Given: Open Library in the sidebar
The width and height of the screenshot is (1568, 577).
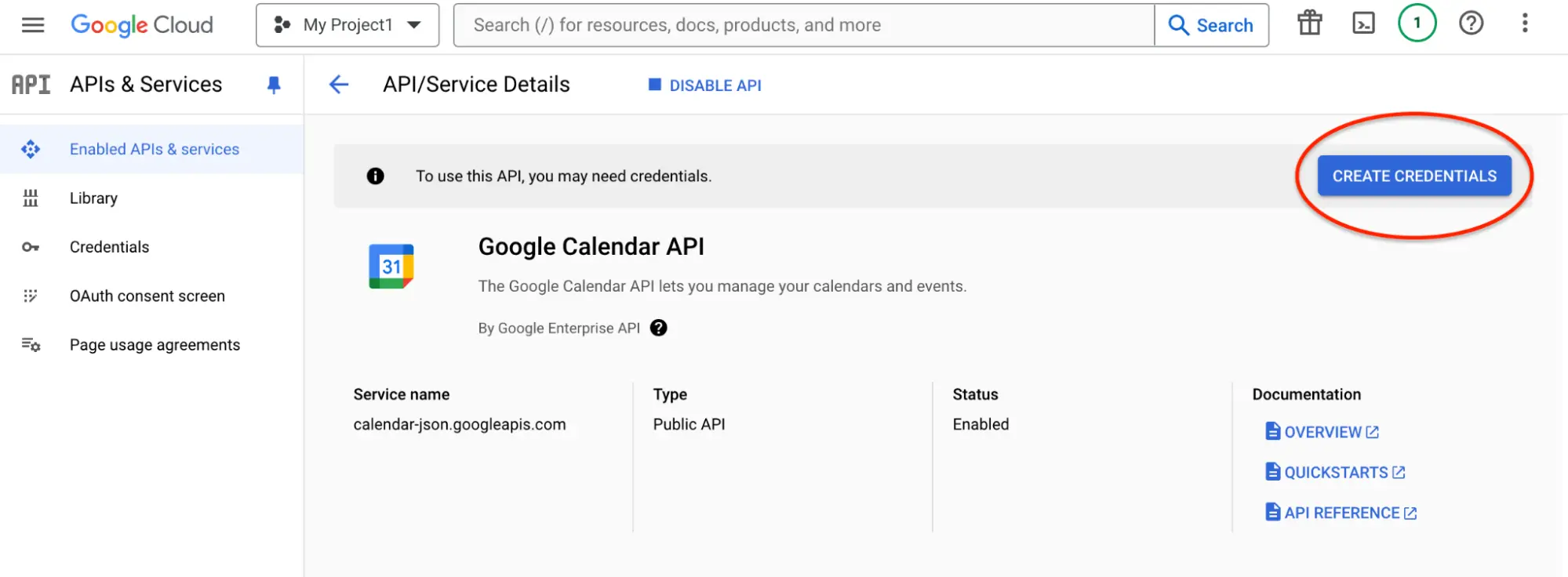Looking at the screenshot, I should [x=151, y=198].
